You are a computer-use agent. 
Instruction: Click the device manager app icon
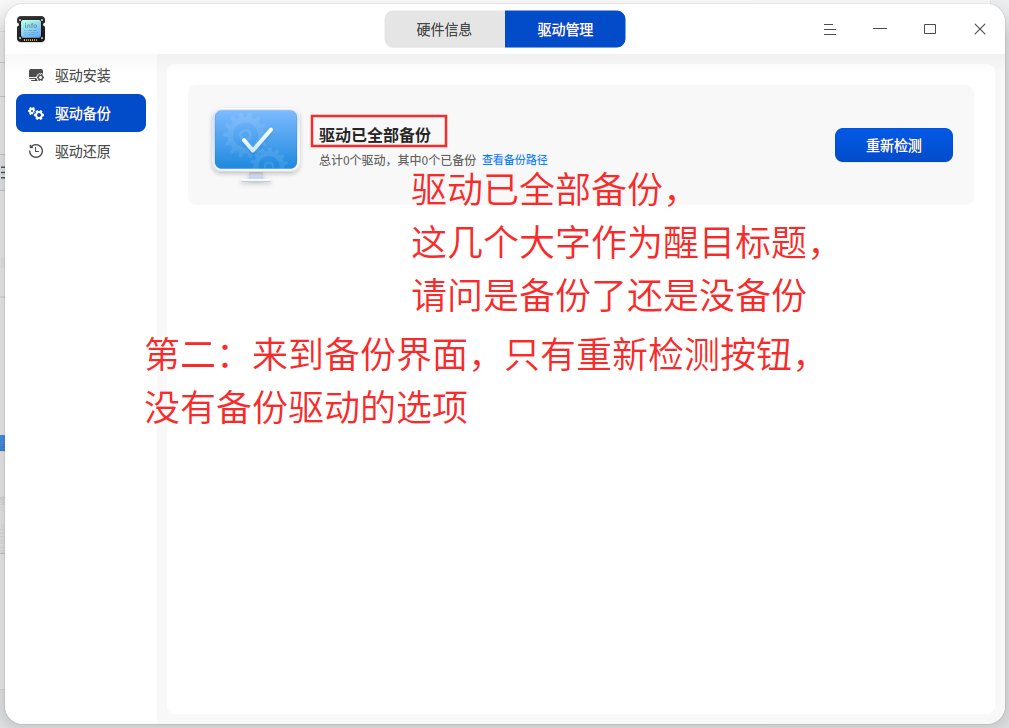[31, 29]
